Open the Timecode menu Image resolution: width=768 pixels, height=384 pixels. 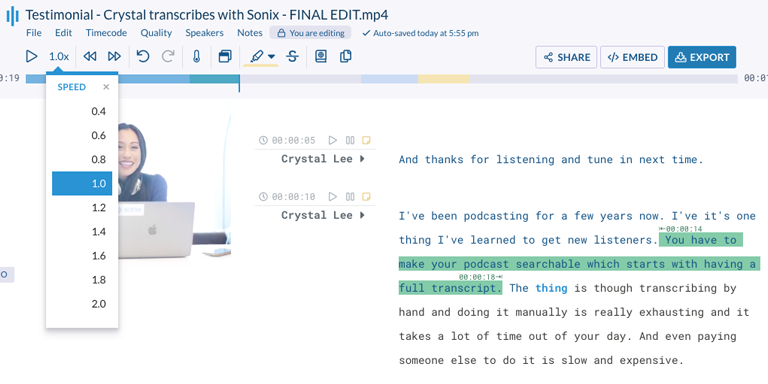pos(106,33)
